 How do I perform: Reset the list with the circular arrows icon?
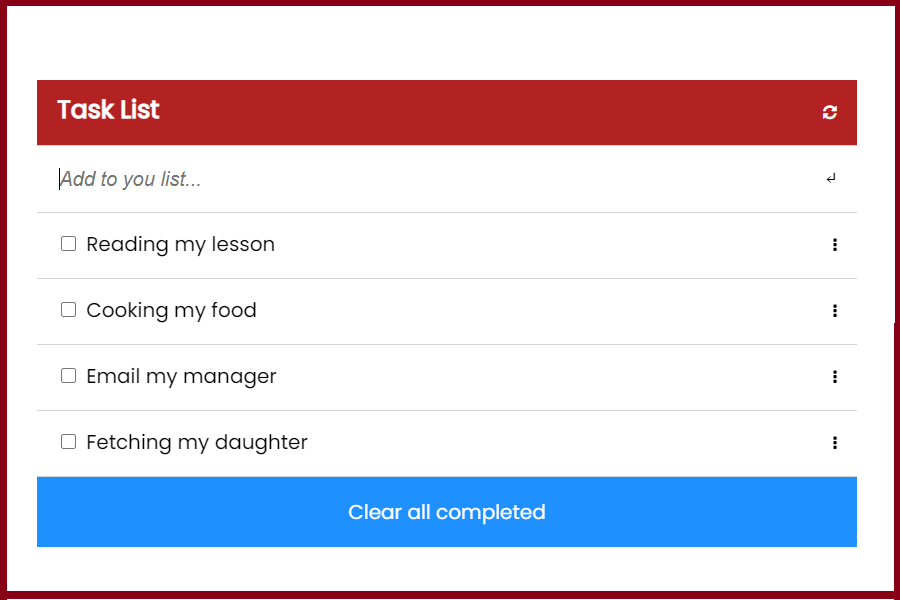(x=830, y=112)
